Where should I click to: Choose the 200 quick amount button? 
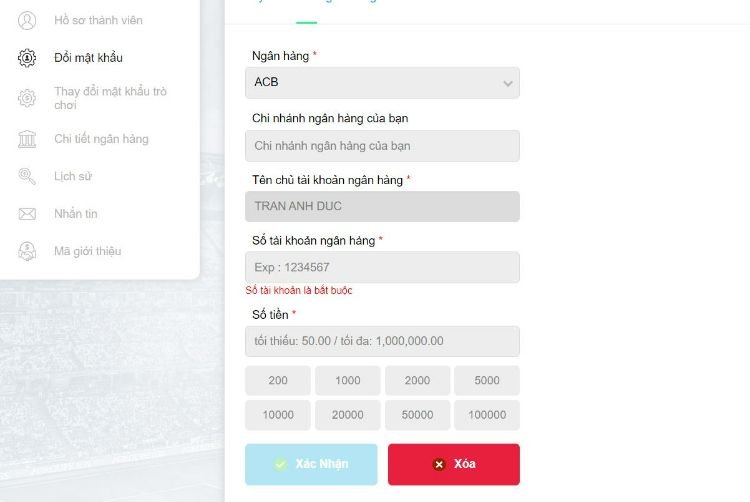pos(278,381)
